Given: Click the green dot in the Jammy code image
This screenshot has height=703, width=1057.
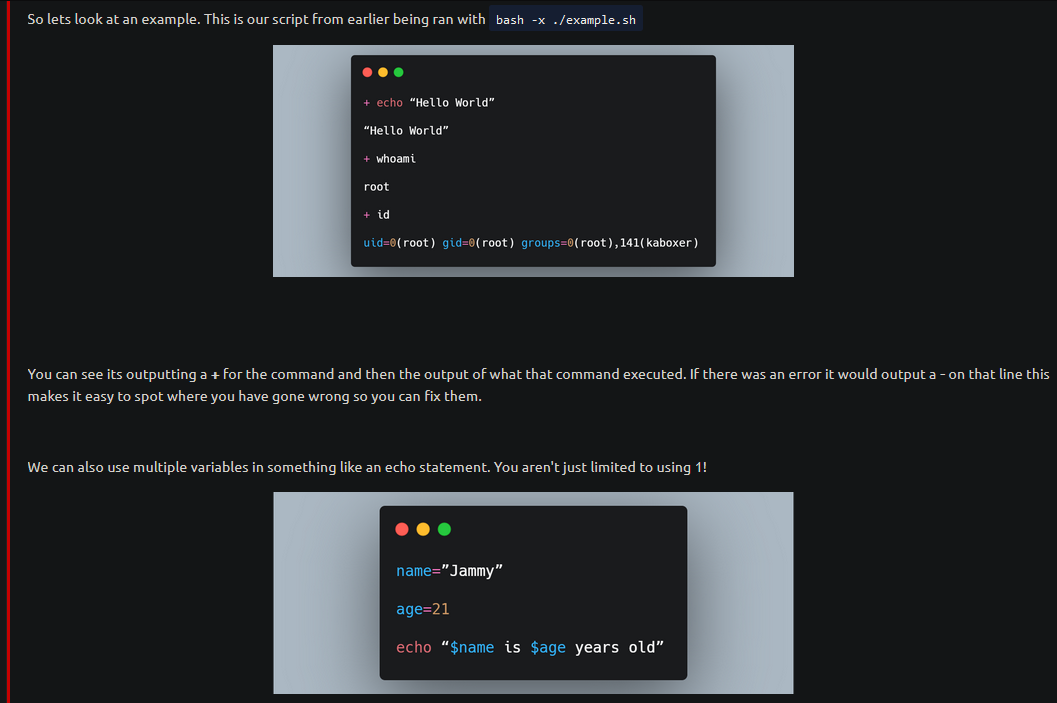Looking at the screenshot, I should click(444, 529).
